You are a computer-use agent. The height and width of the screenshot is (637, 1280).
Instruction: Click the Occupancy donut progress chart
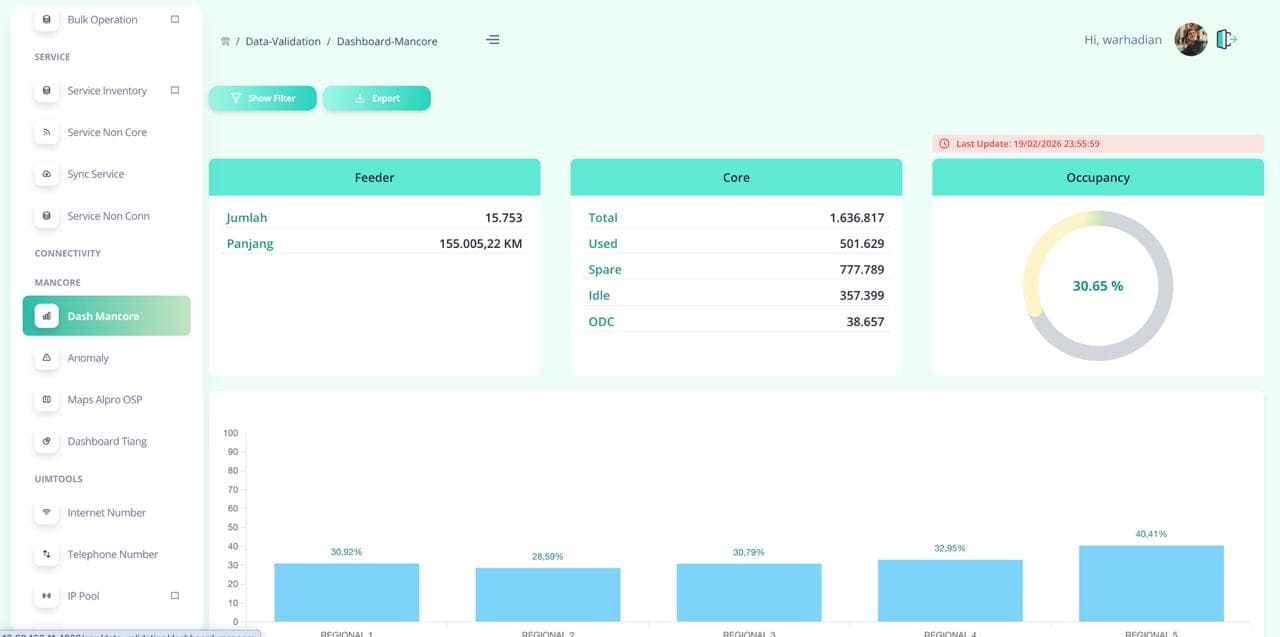[x=1097, y=286]
